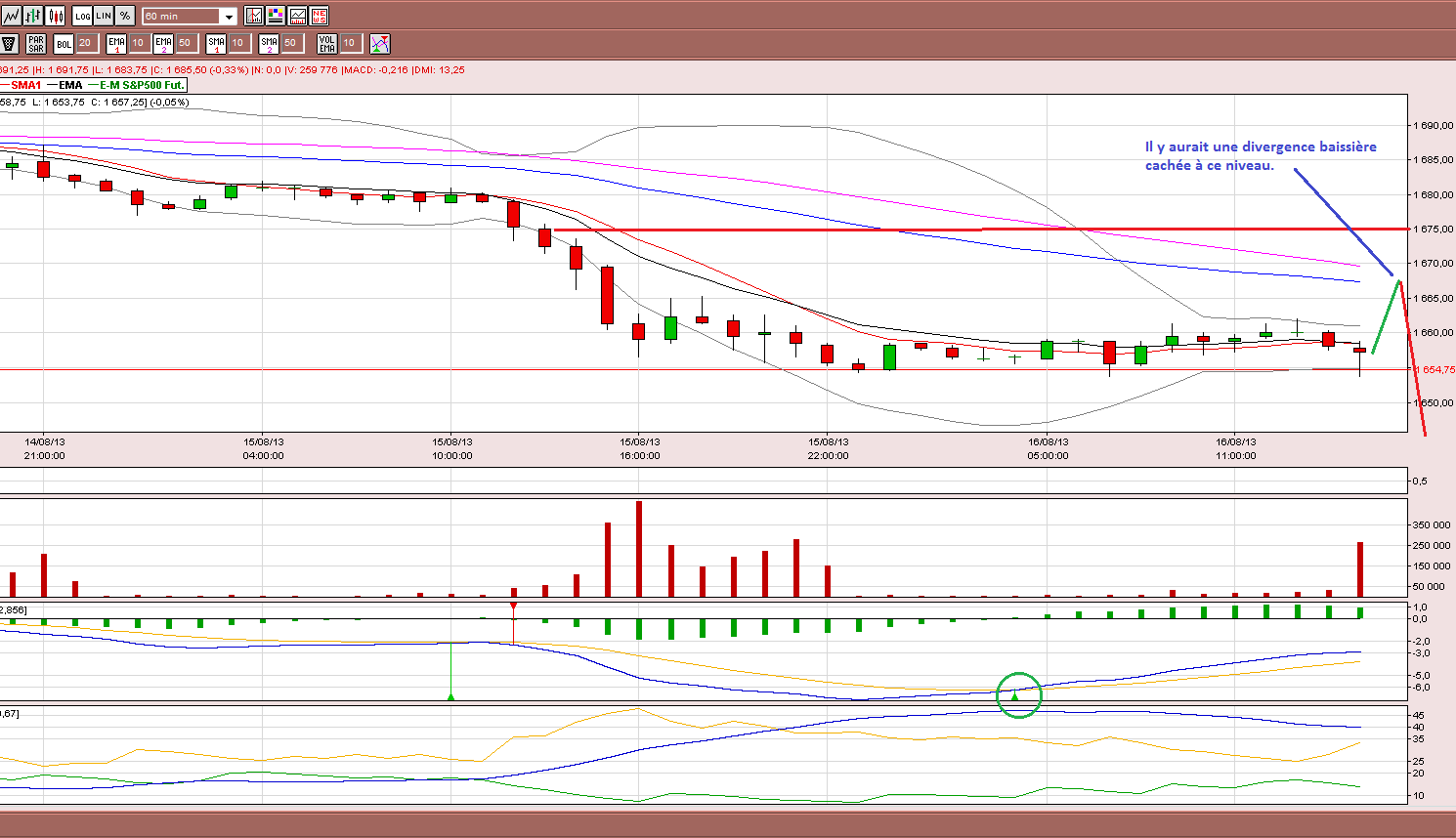The height and width of the screenshot is (838, 1456).
Task: Click the green up-arrow marker below the sell signal
Action: [450, 696]
